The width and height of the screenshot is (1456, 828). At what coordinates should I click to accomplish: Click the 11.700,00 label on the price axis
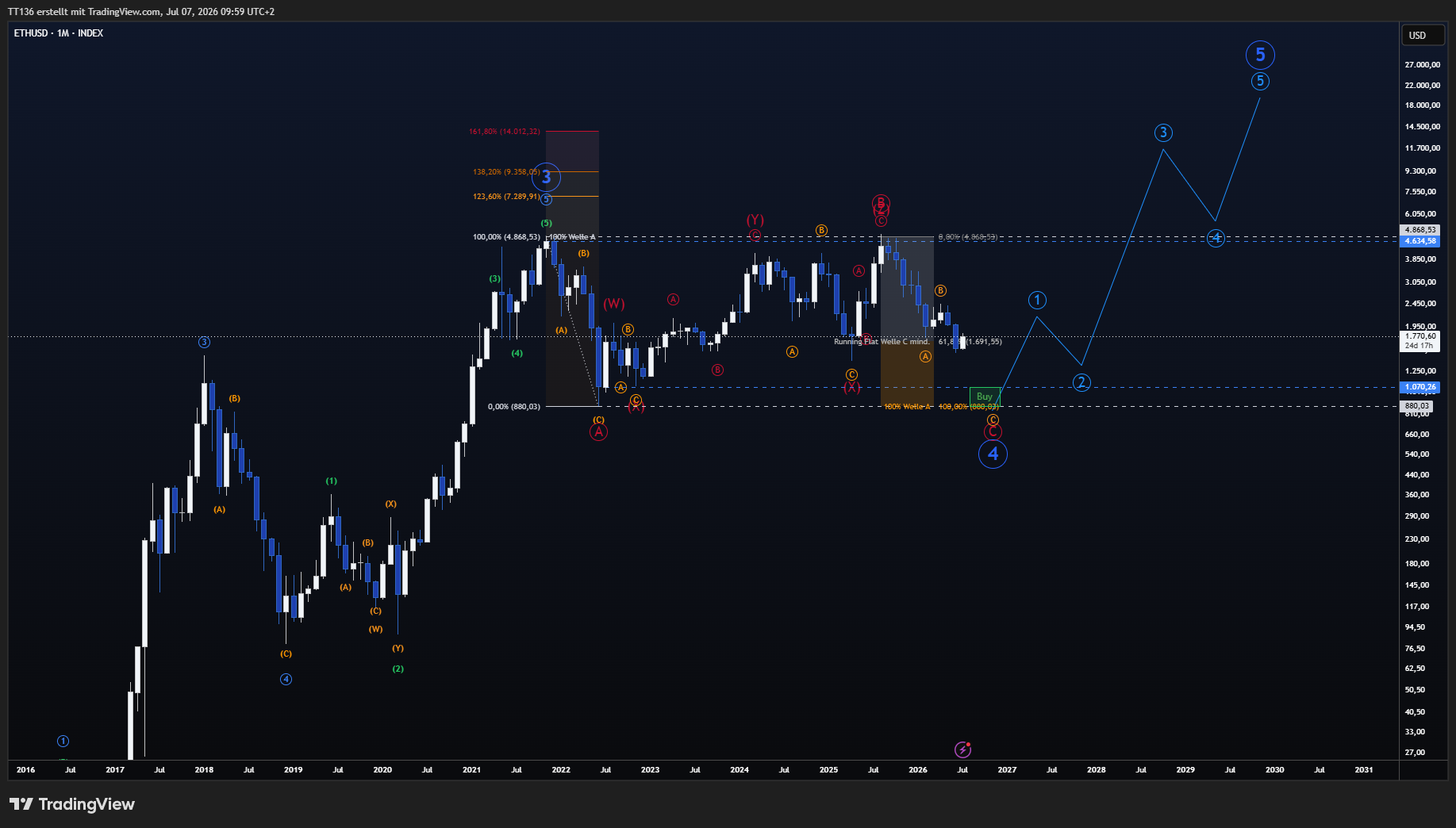[1422, 148]
